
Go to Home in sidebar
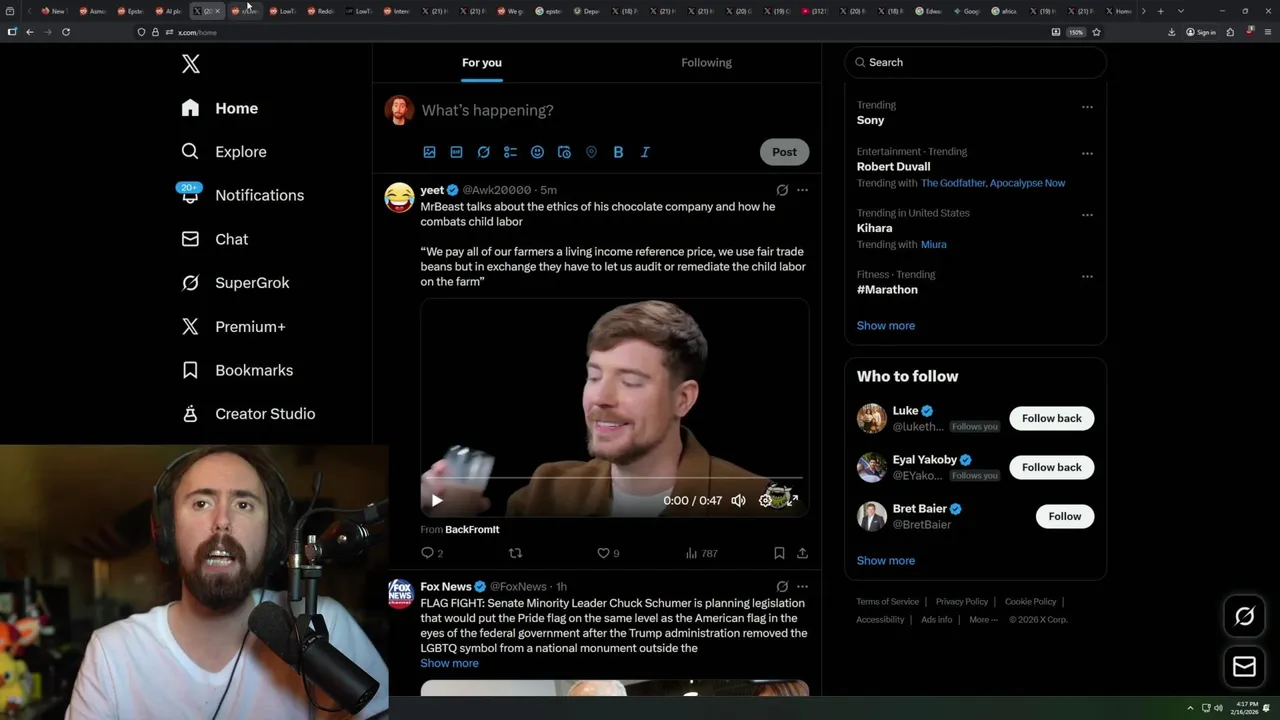tap(219, 108)
